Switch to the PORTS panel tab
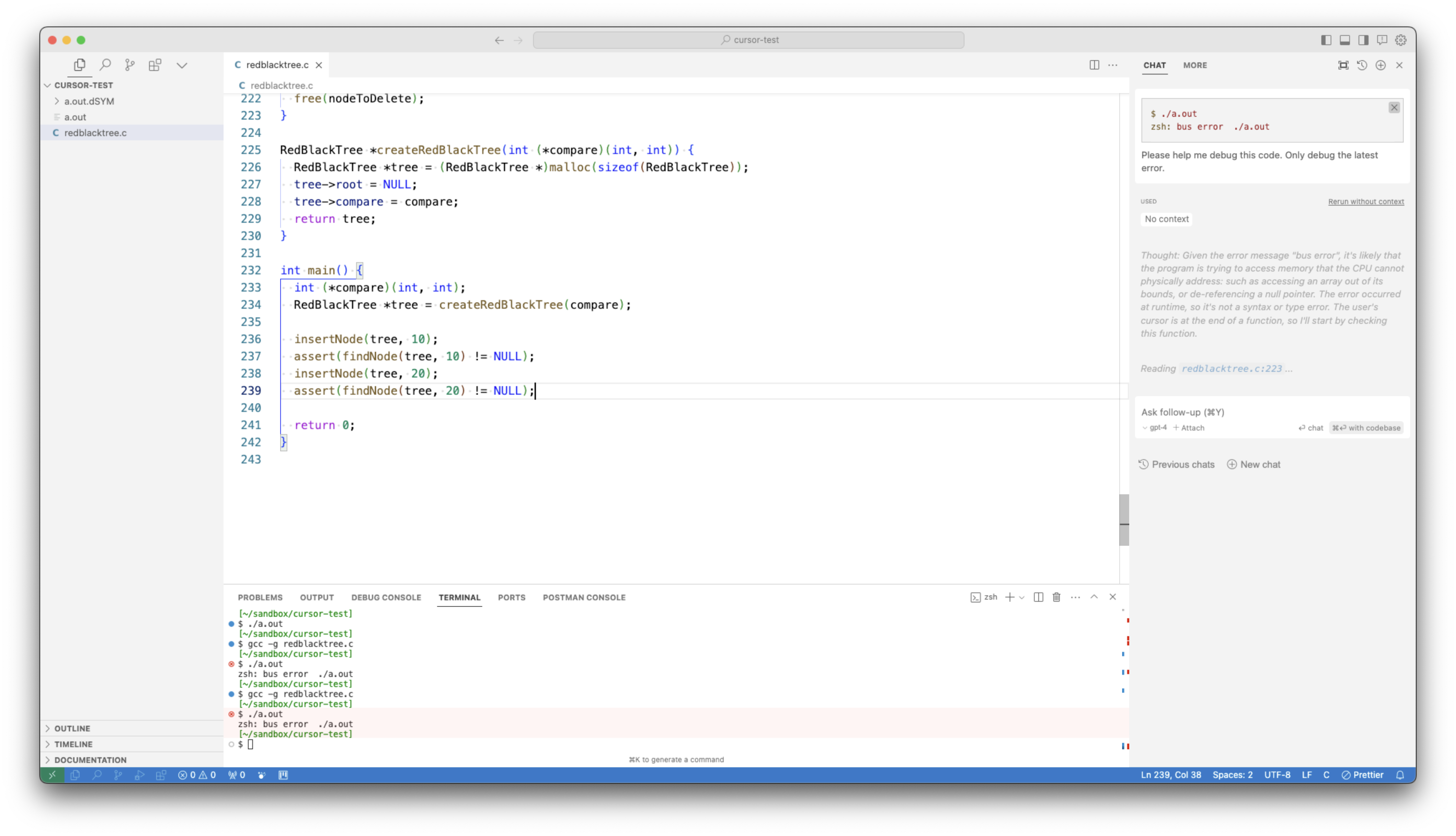The image size is (1456, 836). pos(512,598)
